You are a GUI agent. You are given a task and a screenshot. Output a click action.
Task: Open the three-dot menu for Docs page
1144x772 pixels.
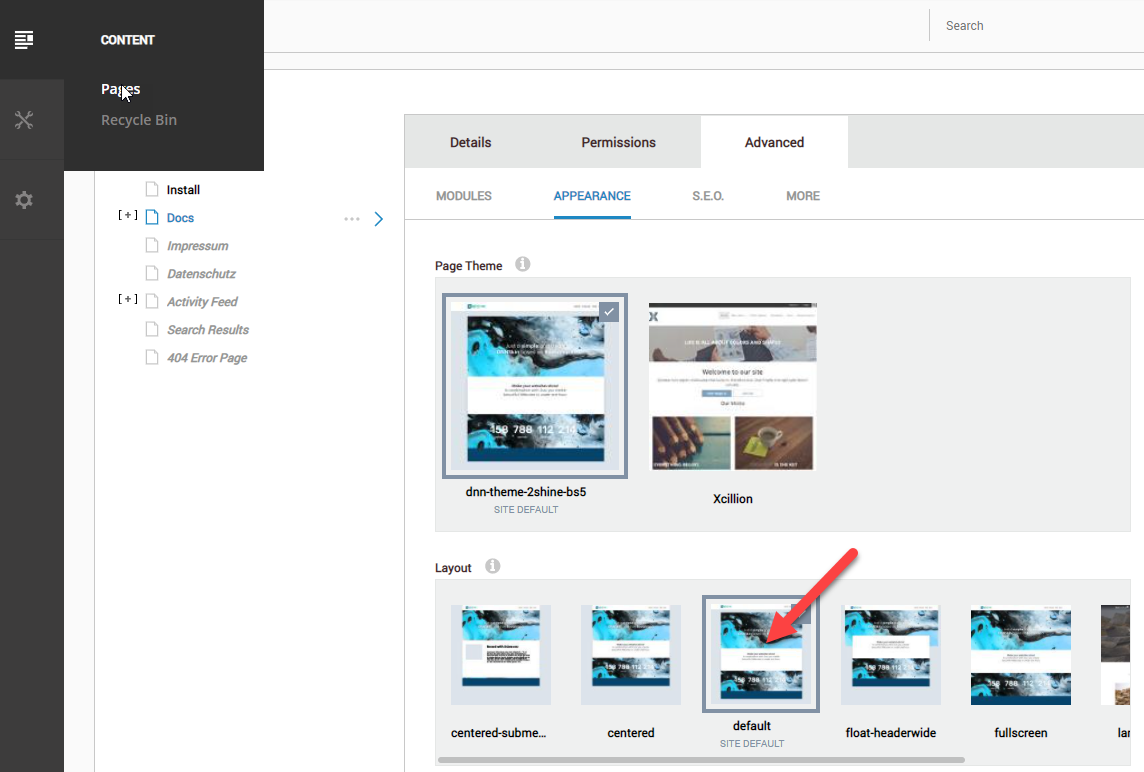pos(351,219)
